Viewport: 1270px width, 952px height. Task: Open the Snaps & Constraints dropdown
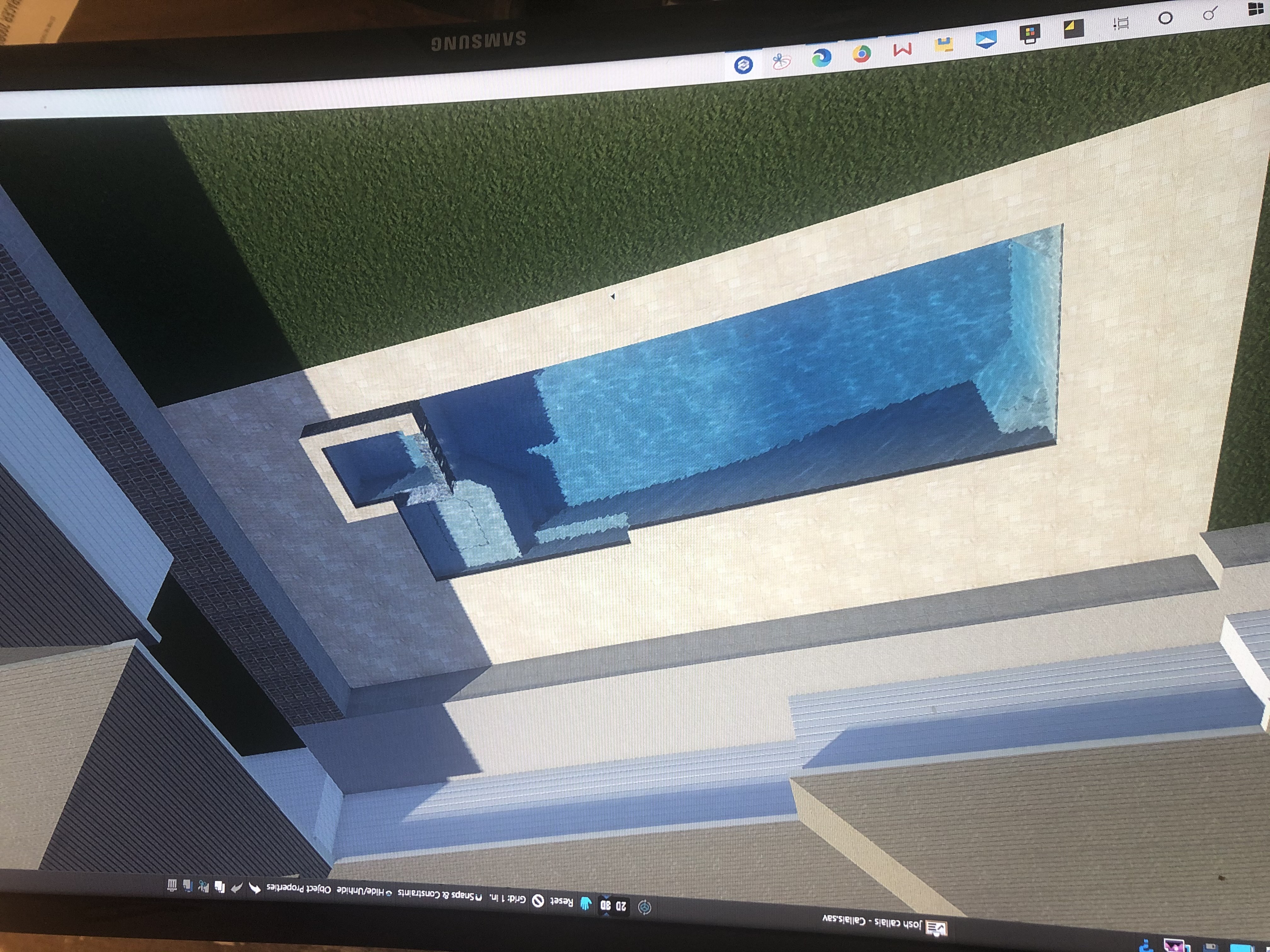(439, 894)
